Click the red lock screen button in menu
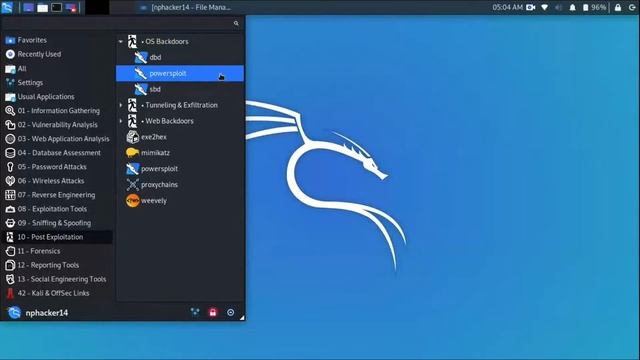Screen dimensions: 640x360 213,312
